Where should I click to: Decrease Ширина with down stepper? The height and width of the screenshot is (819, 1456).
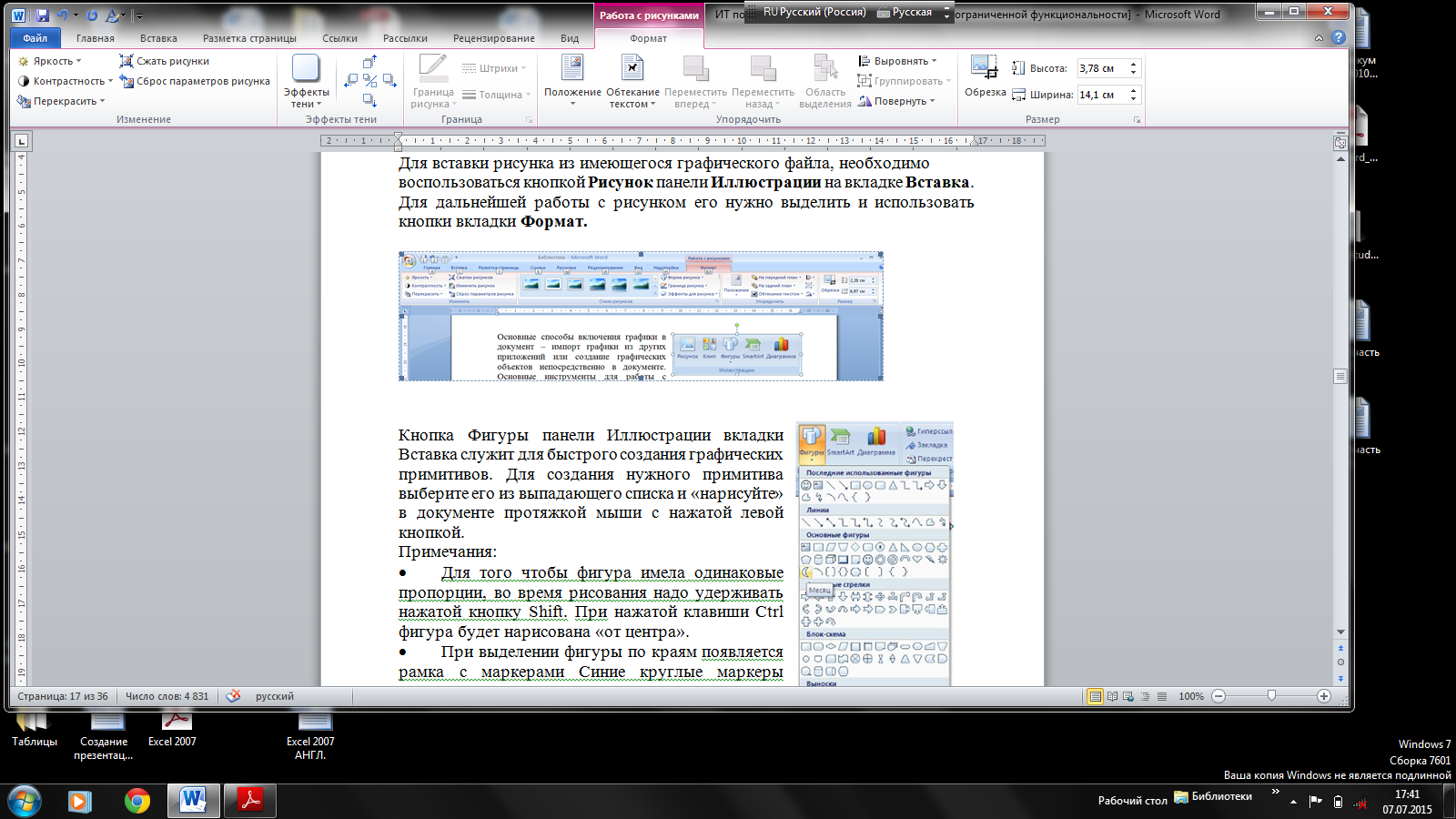(1134, 98)
